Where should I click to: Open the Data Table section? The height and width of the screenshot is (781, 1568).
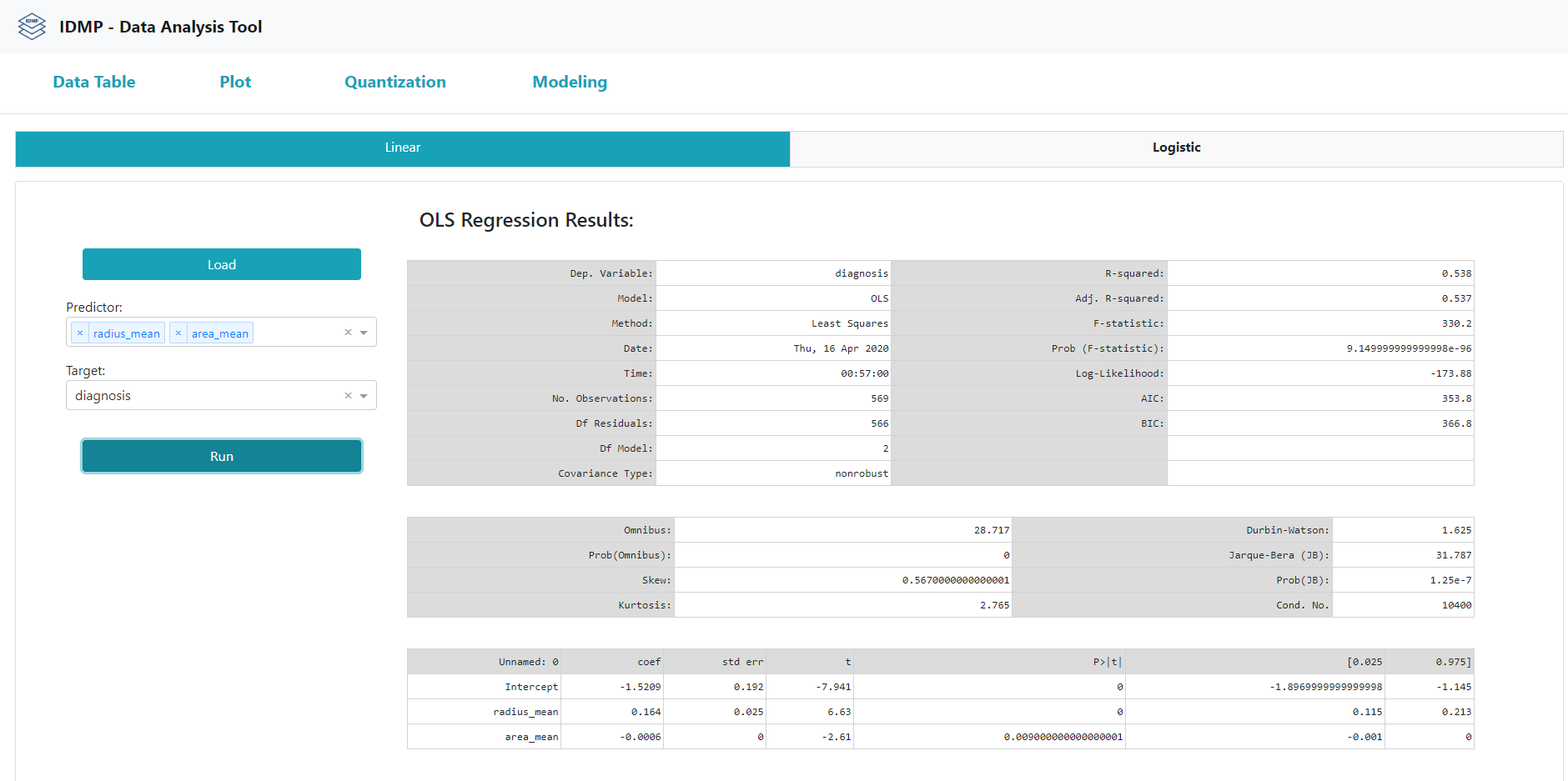point(93,83)
